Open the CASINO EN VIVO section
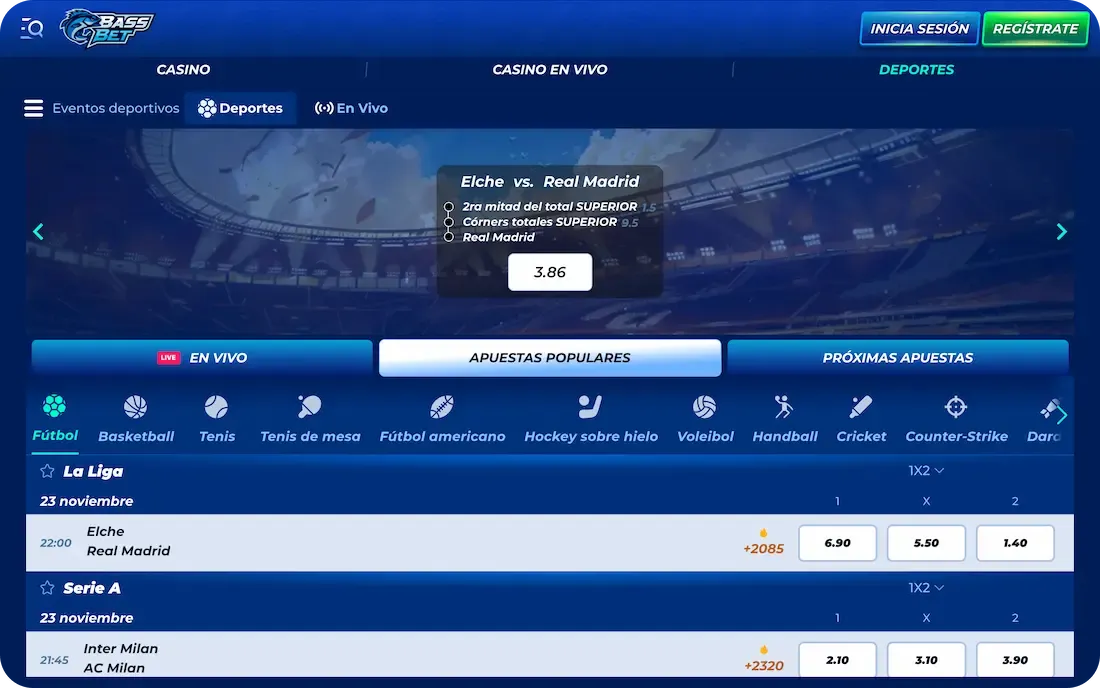The image size is (1100, 688). point(550,69)
